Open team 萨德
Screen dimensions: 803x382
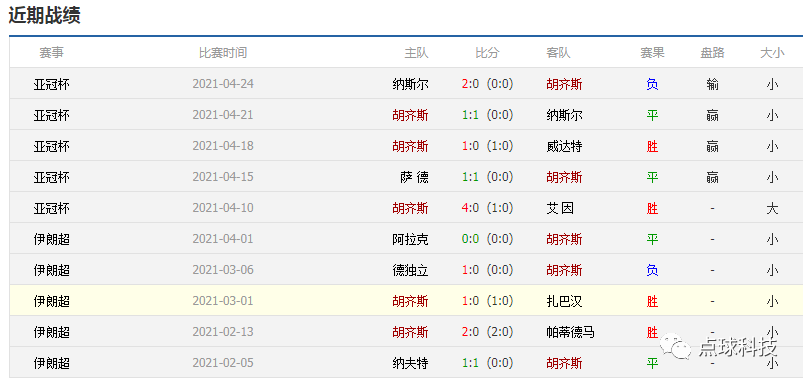[414, 177]
